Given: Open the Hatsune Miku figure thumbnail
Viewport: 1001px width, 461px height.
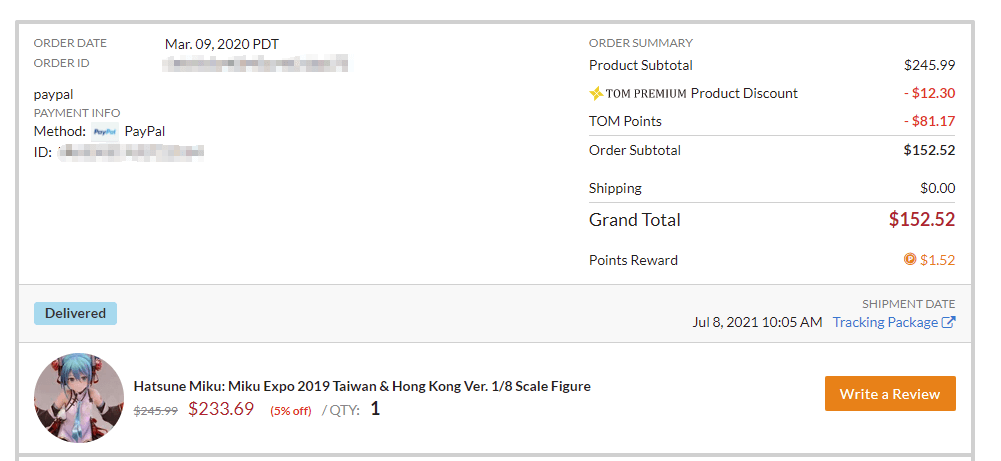Looking at the screenshot, I should tap(79, 398).
